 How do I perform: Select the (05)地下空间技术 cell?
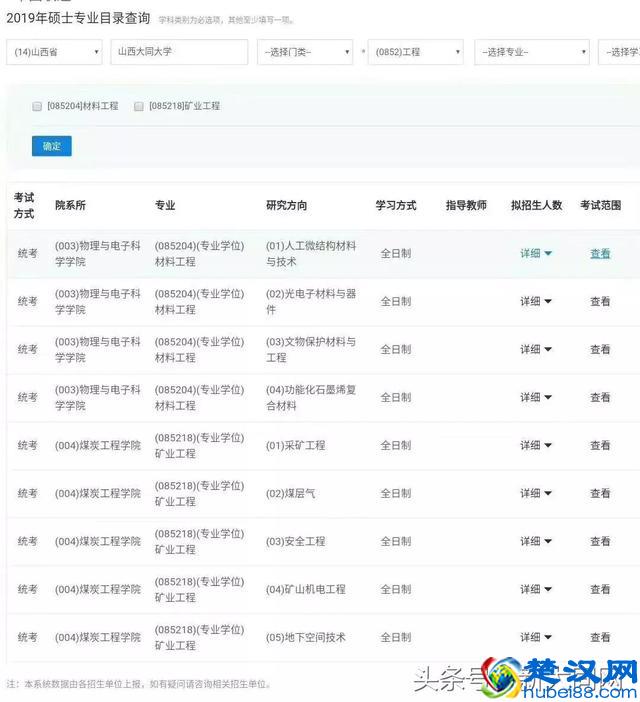tap(306, 637)
